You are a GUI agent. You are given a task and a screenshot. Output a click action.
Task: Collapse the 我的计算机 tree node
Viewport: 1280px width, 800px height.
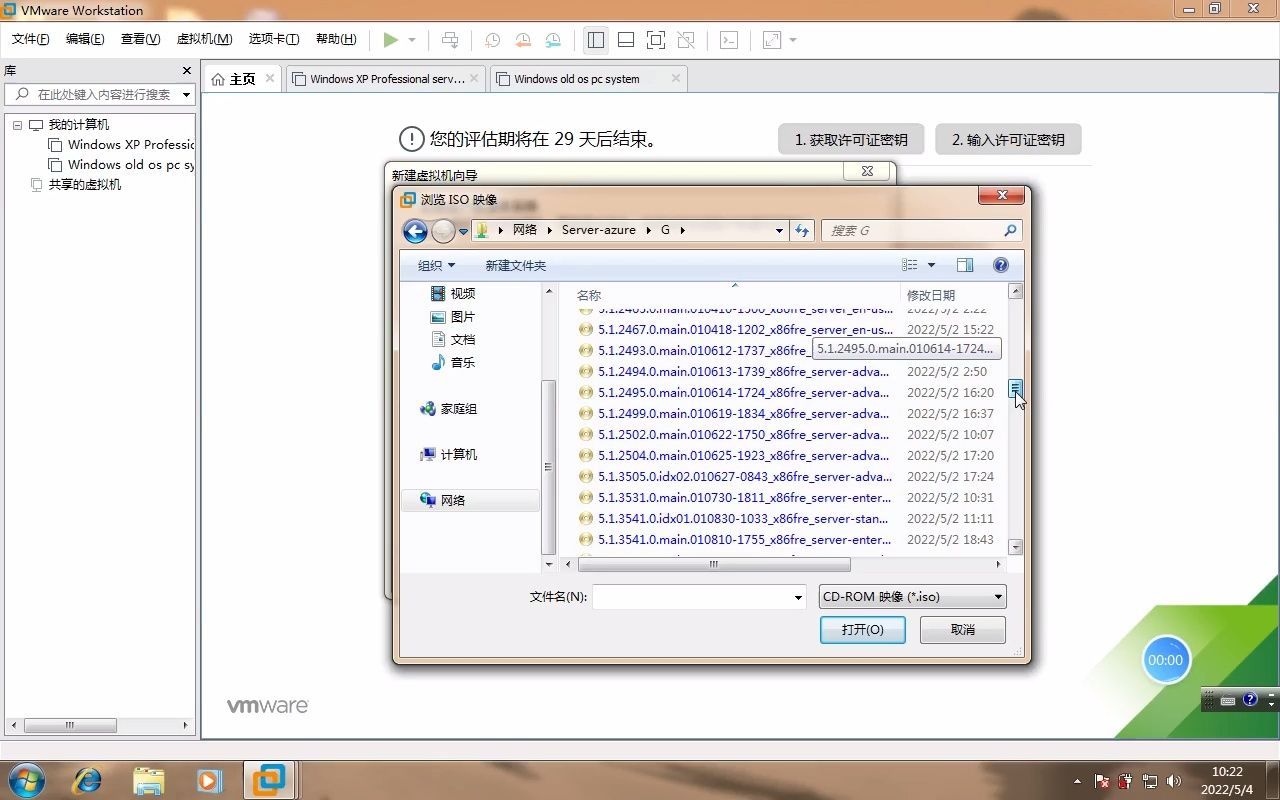[x=17, y=125]
